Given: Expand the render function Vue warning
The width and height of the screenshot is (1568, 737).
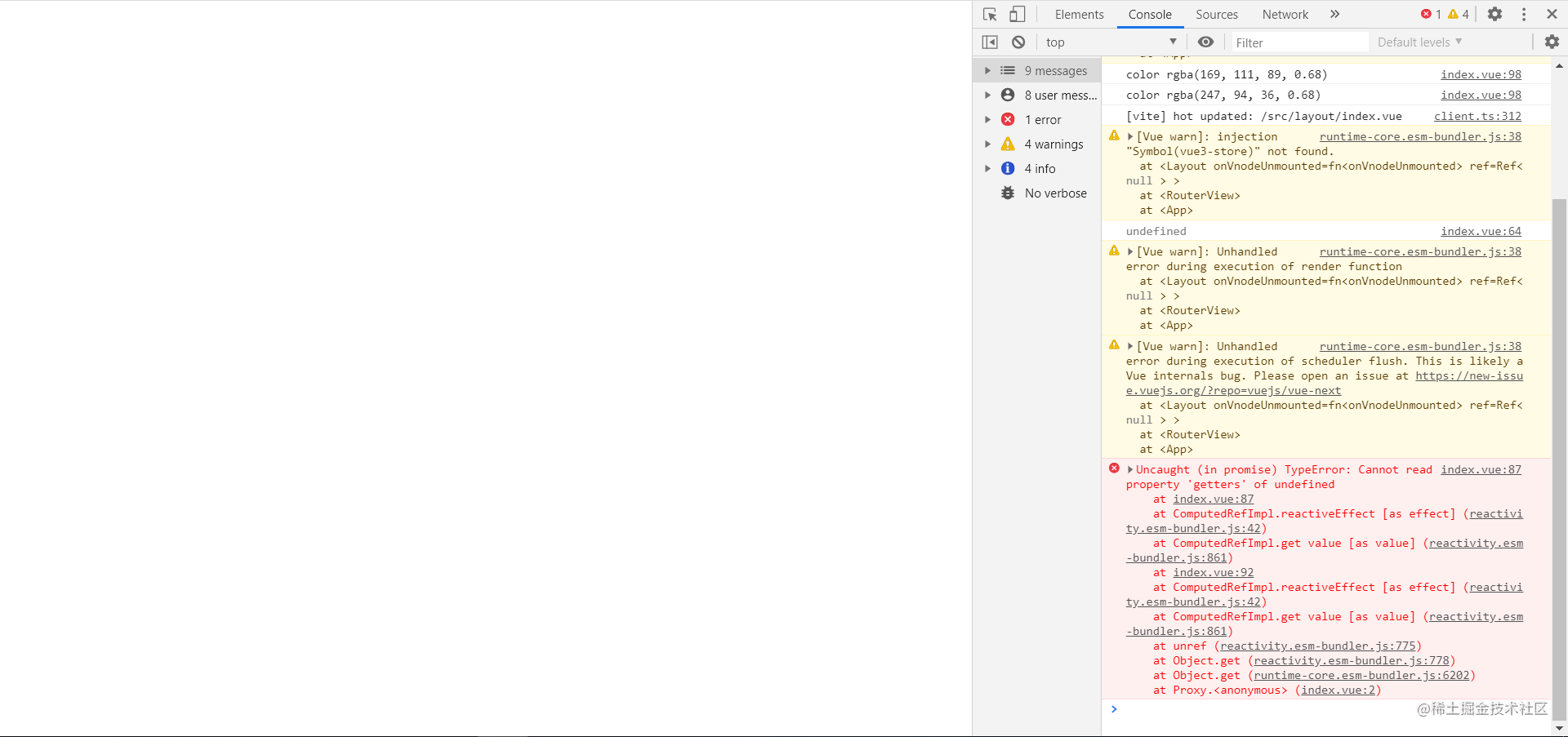Looking at the screenshot, I should pyautogui.click(x=1130, y=252).
